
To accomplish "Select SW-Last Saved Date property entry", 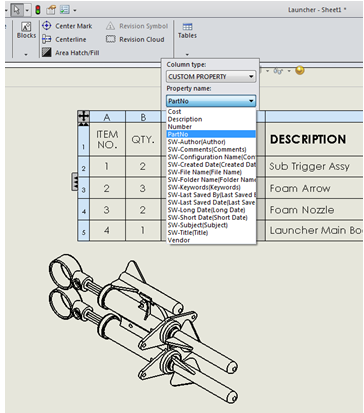I will pos(211,202).
